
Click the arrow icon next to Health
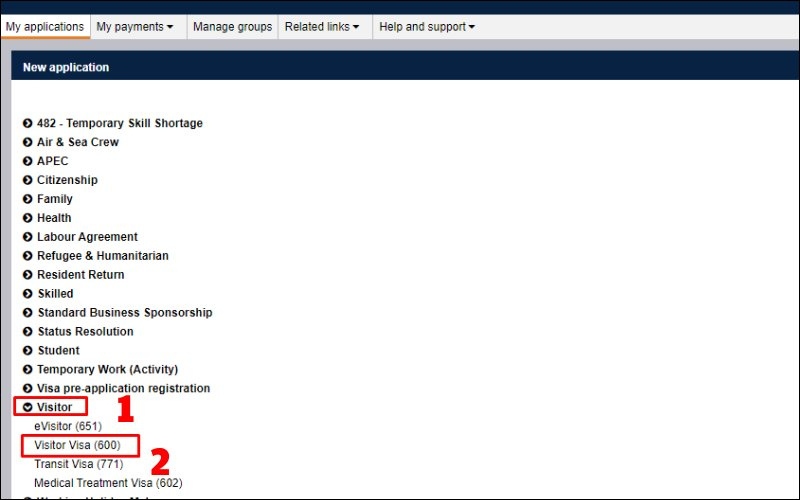tap(28, 218)
